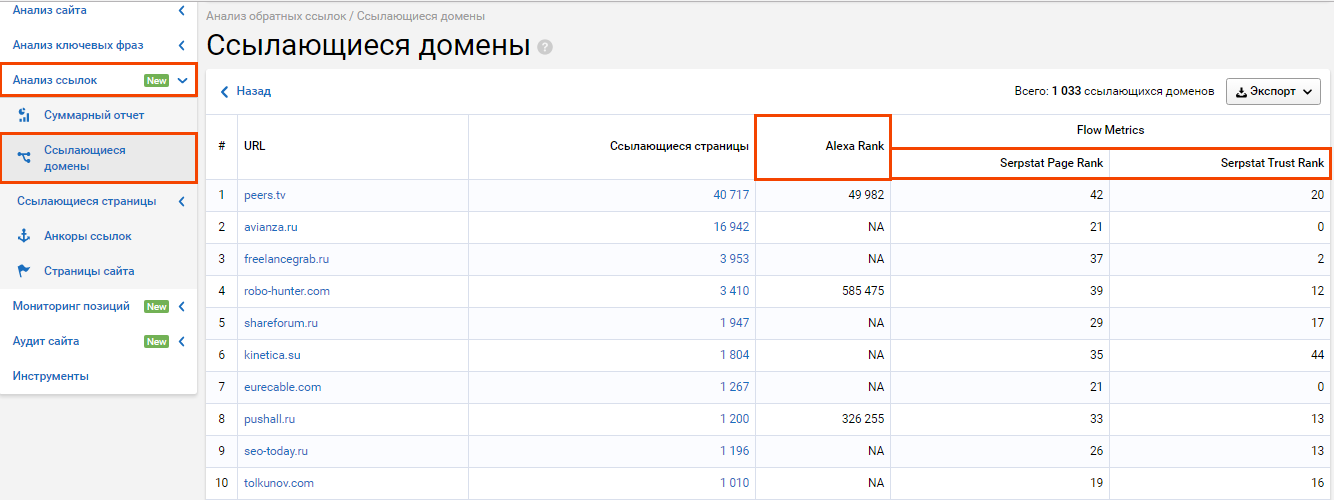Click the Trust Rank value 44
1334x500 pixels.
coord(1317,355)
